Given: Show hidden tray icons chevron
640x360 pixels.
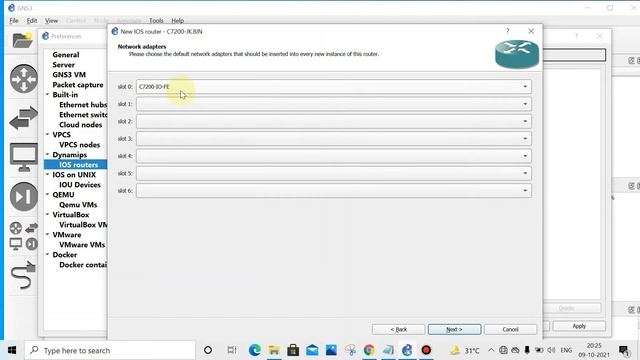Looking at the screenshot, I should (491, 350).
